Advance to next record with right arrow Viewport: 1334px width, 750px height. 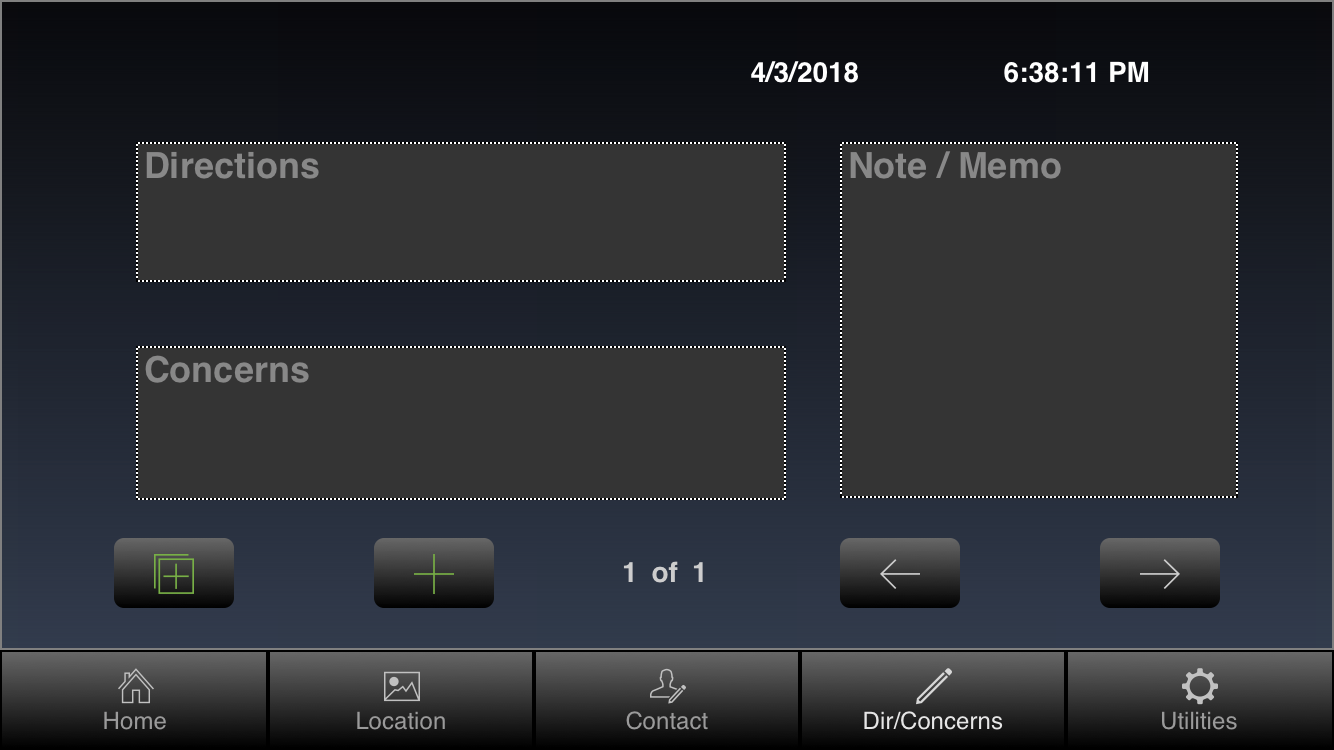pos(1160,573)
